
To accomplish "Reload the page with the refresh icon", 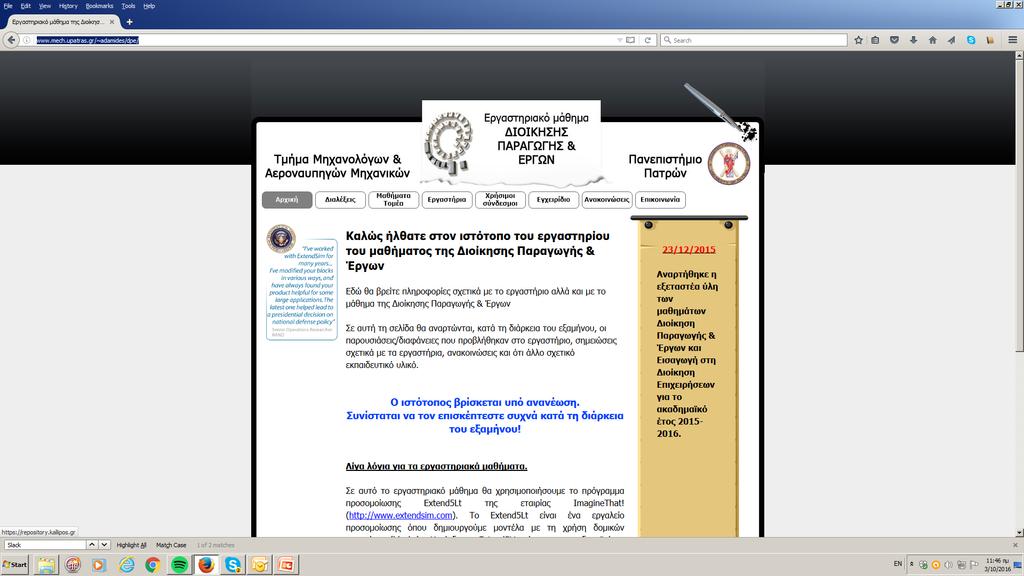I will pos(647,40).
